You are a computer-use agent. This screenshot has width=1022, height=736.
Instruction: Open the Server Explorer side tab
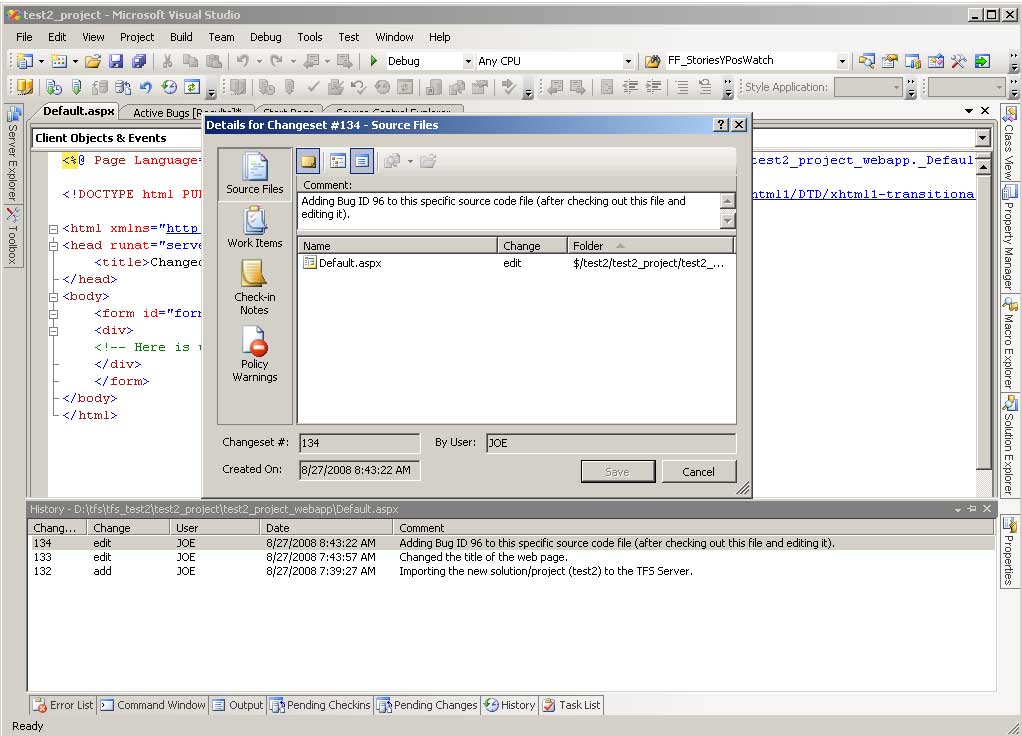click(x=13, y=155)
